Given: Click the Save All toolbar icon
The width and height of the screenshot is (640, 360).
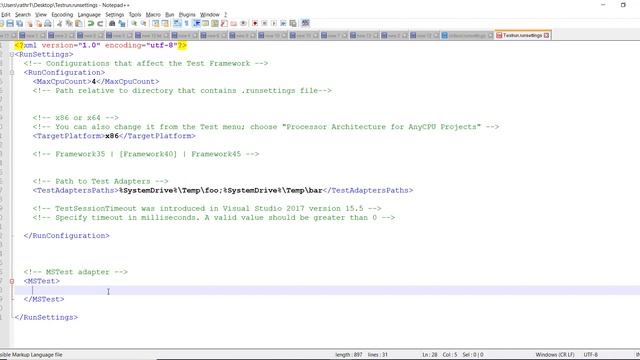Looking at the screenshot, I should pyautogui.click(x=20, y=23).
